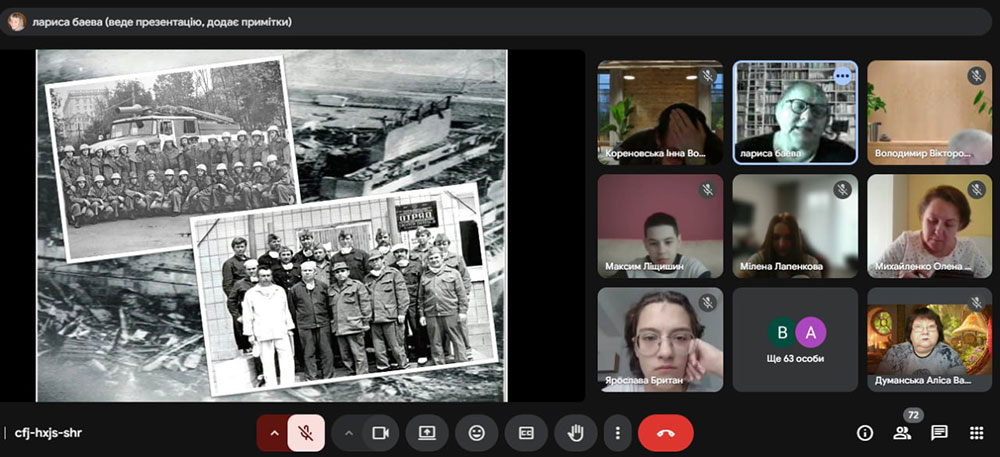Expand video settings arrow next to camera
The height and width of the screenshot is (457, 1000).
click(x=349, y=433)
